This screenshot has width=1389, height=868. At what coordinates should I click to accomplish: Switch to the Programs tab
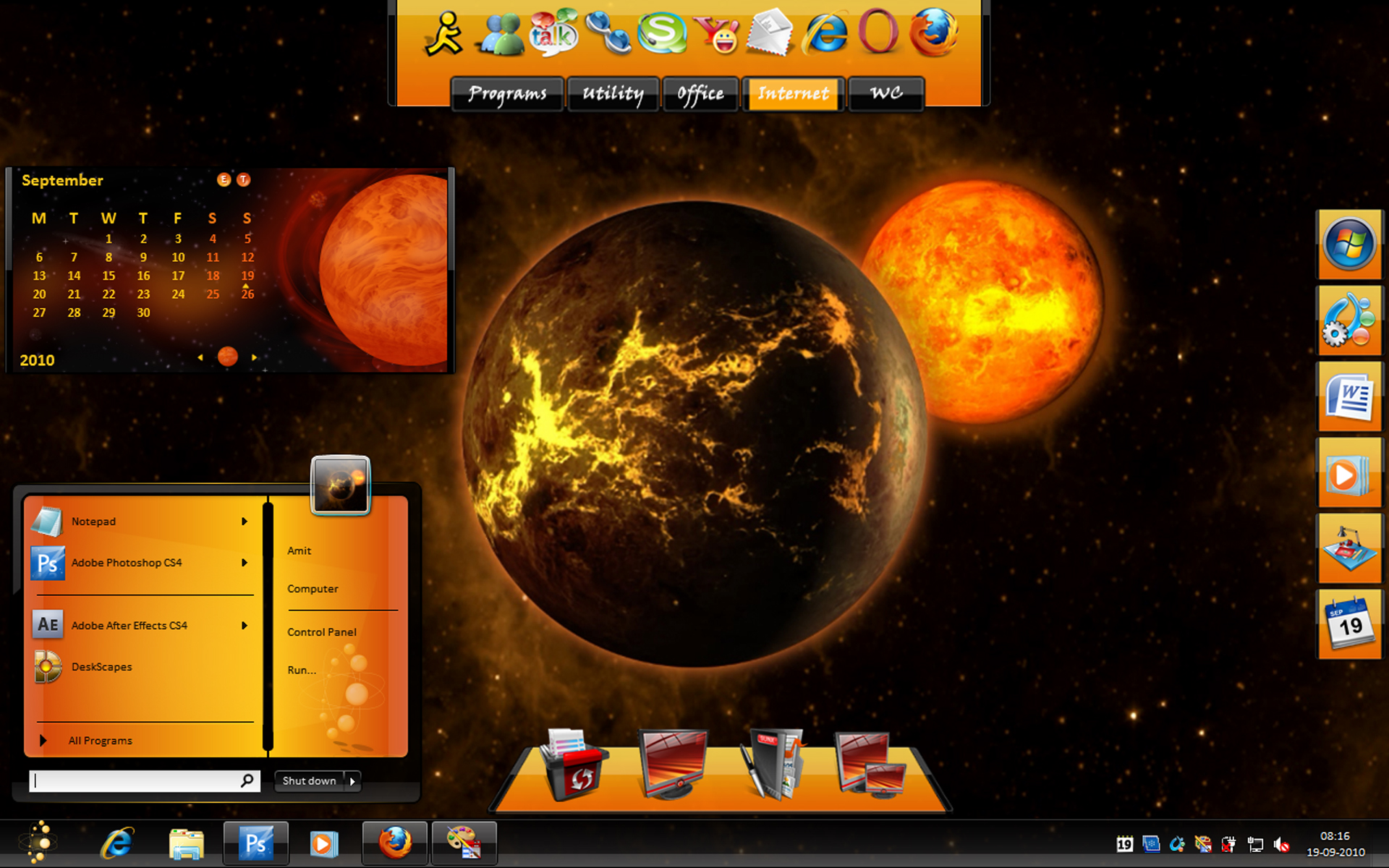[507, 94]
